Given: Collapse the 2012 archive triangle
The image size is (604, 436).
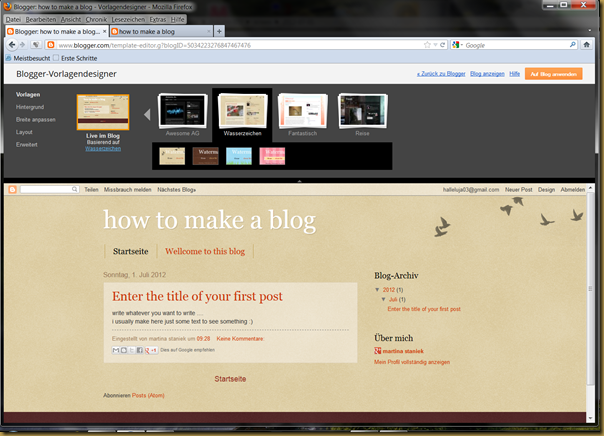Looking at the screenshot, I should tap(377, 290).
